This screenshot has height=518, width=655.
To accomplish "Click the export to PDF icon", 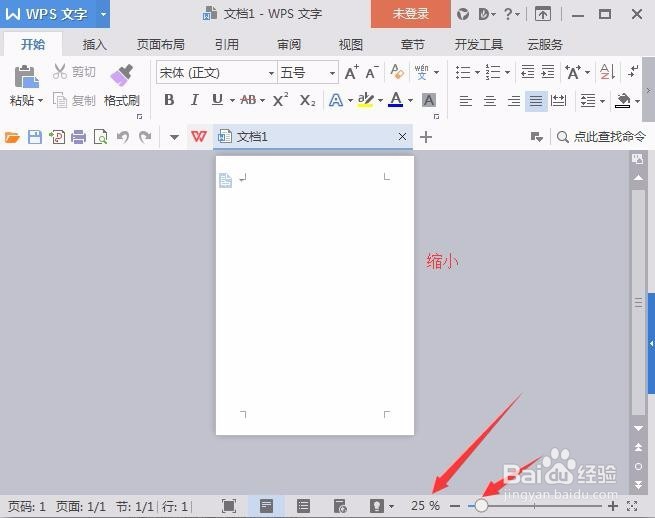I will (57, 137).
